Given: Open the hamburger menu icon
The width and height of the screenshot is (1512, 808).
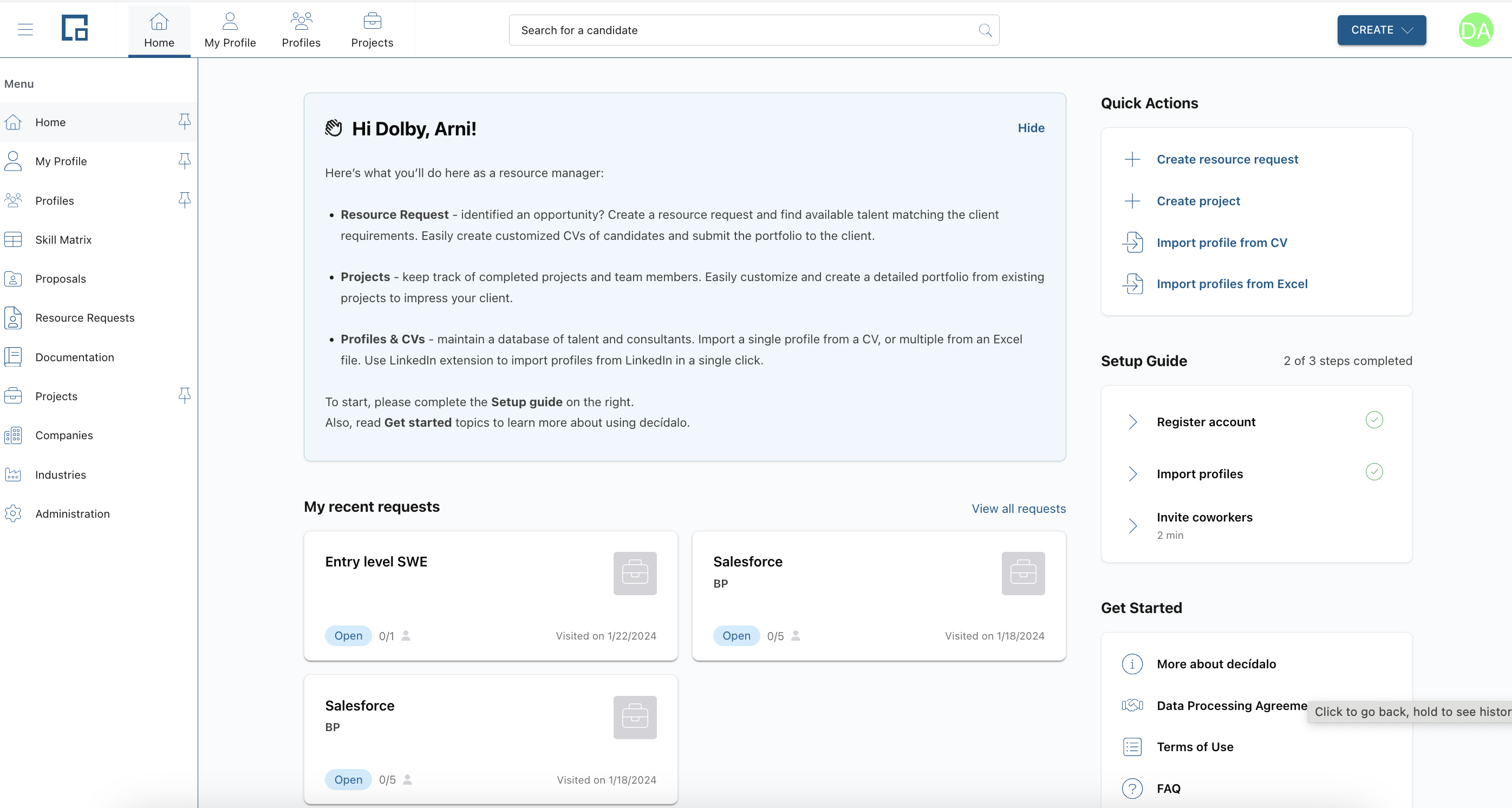Looking at the screenshot, I should (x=25, y=29).
